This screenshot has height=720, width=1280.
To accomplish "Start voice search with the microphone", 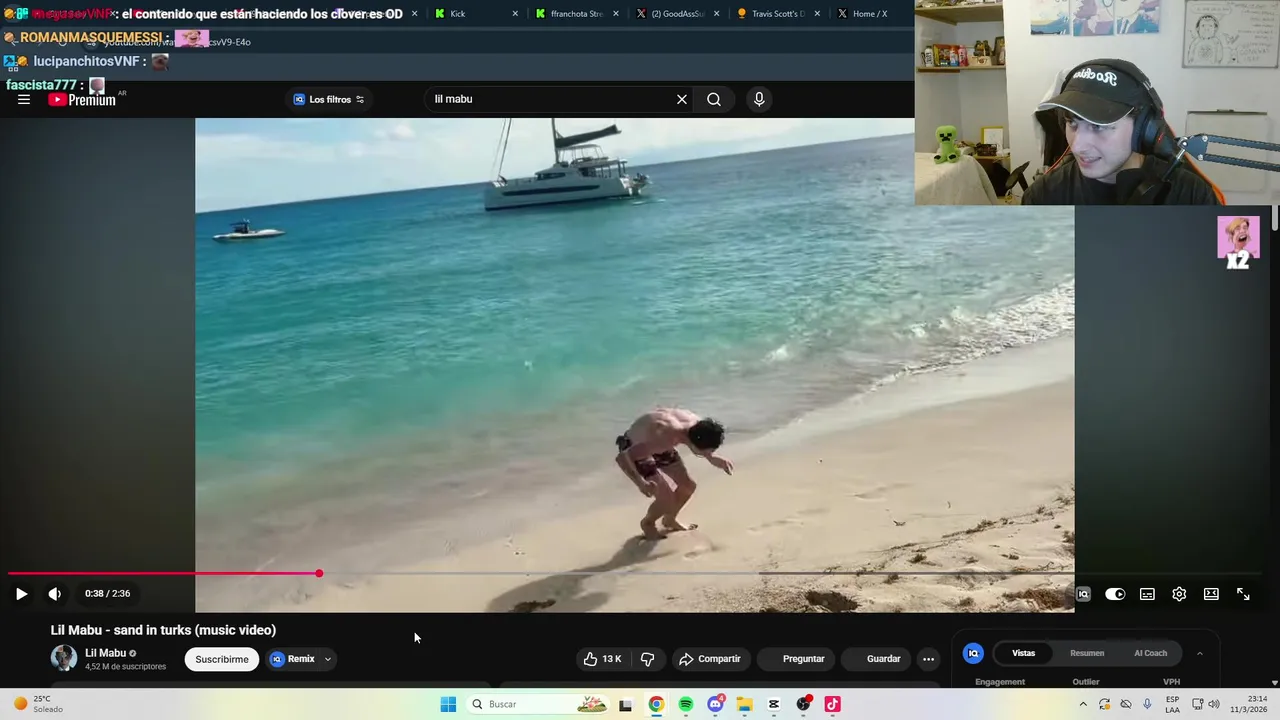I will click(759, 99).
